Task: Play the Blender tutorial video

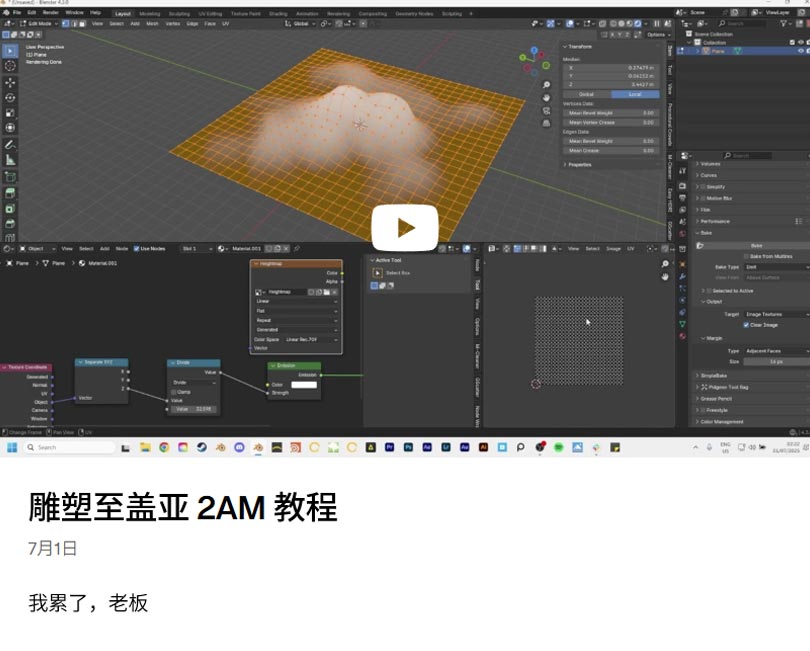Action: click(x=405, y=228)
